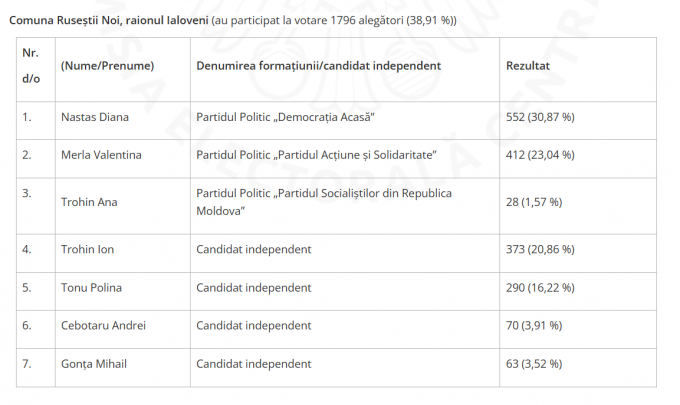This screenshot has height=405, width=680.
Task: Select the Tonu Polina name cell
Action: coord(123,291)
